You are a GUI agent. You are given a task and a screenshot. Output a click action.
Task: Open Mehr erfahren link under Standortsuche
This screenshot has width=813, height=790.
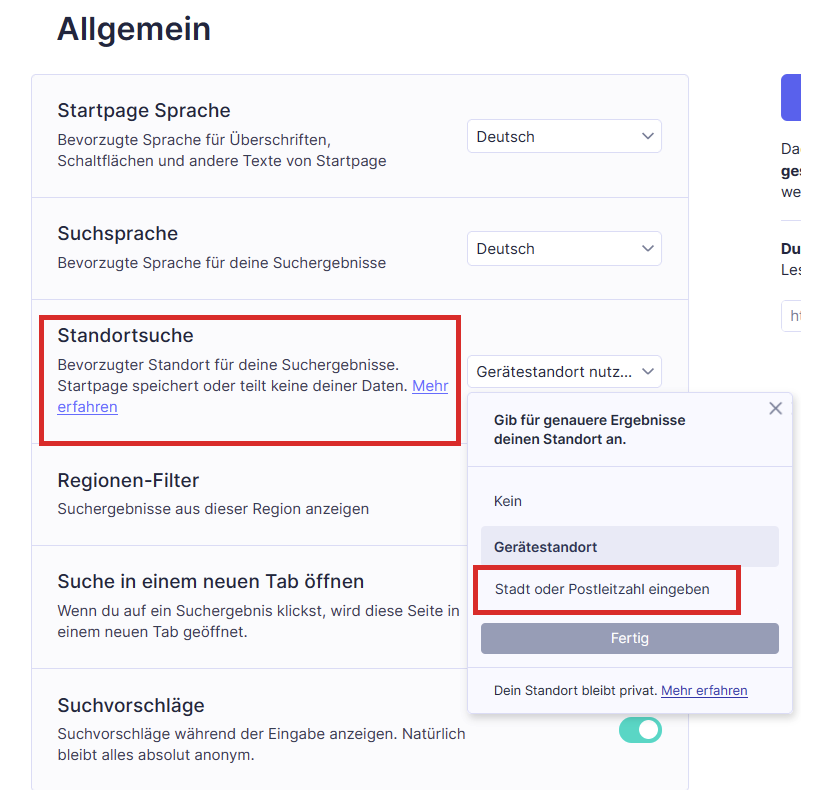[430, 386]
